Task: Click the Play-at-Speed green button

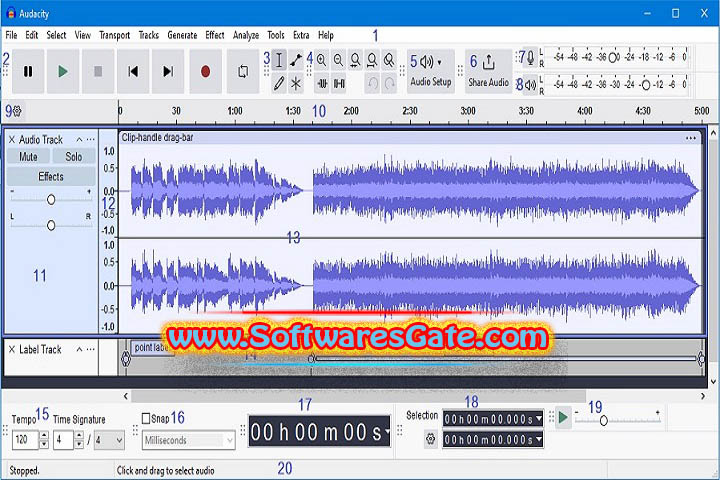Action: (563, 418)
